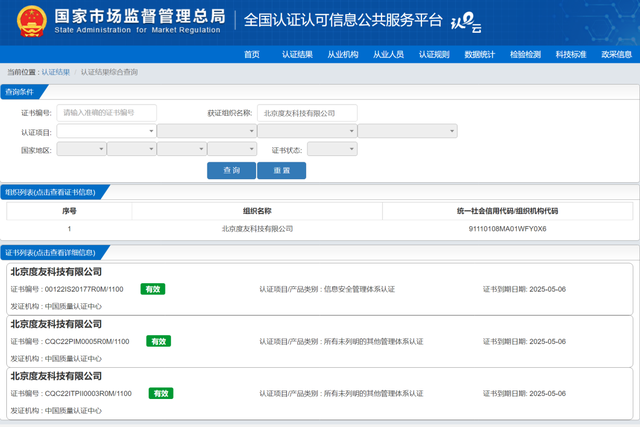Open the first 认证项目 dropdown
The width and height of the screenshot is (640, 427).
point(106,131)
